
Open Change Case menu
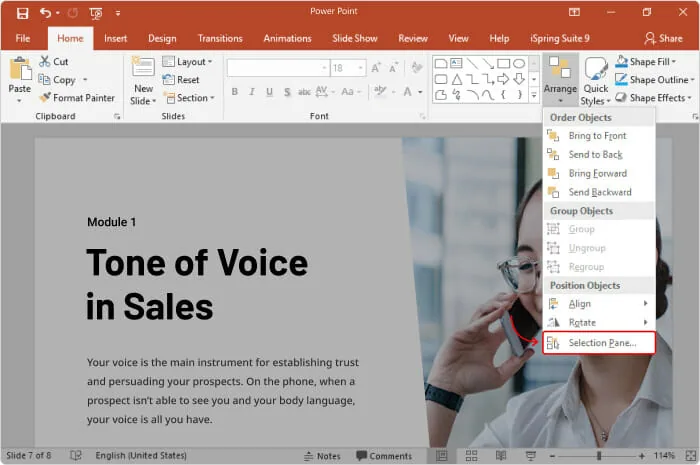tap(351, 92)
